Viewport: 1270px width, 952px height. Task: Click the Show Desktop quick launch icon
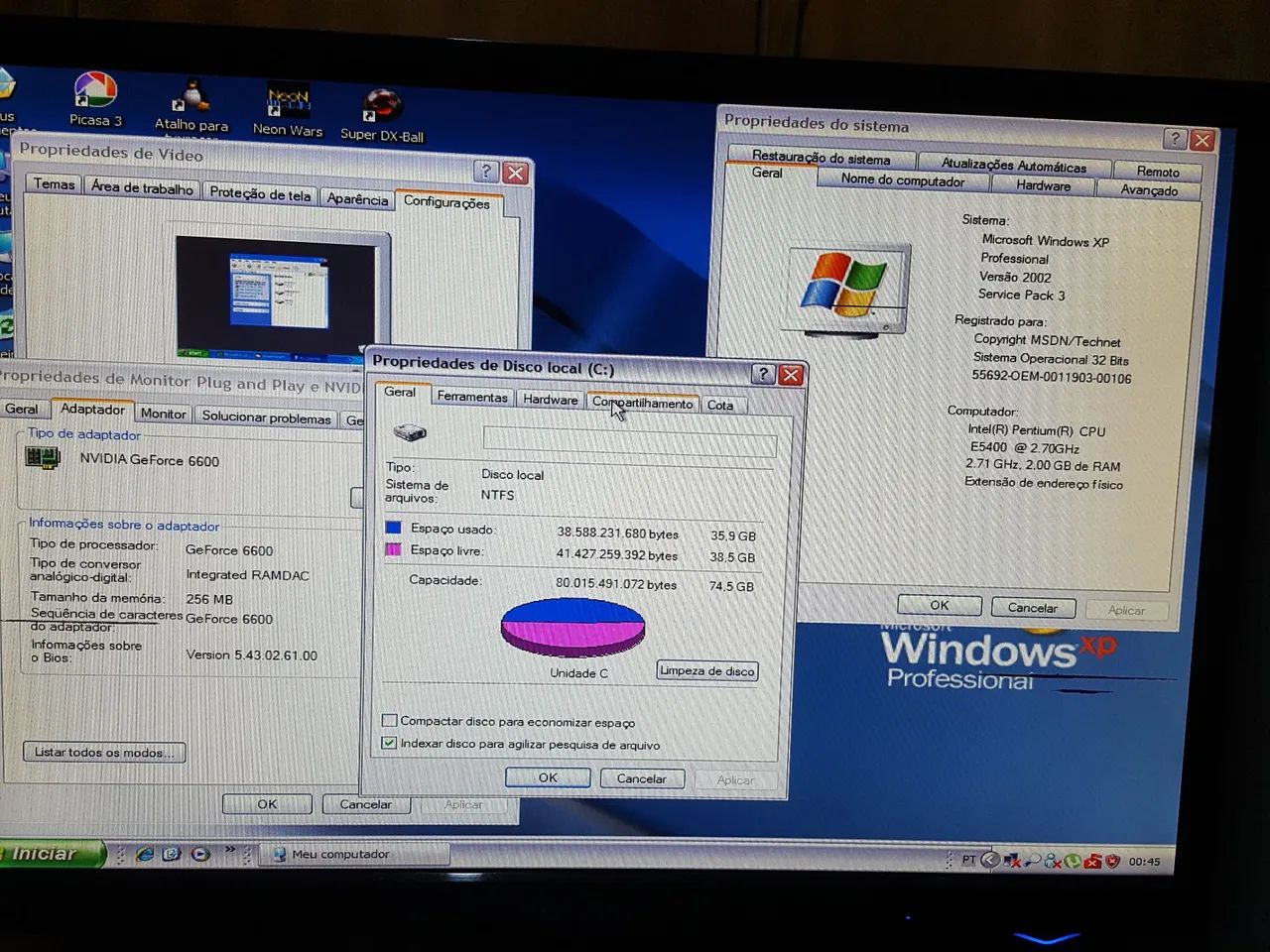(172, 854)
